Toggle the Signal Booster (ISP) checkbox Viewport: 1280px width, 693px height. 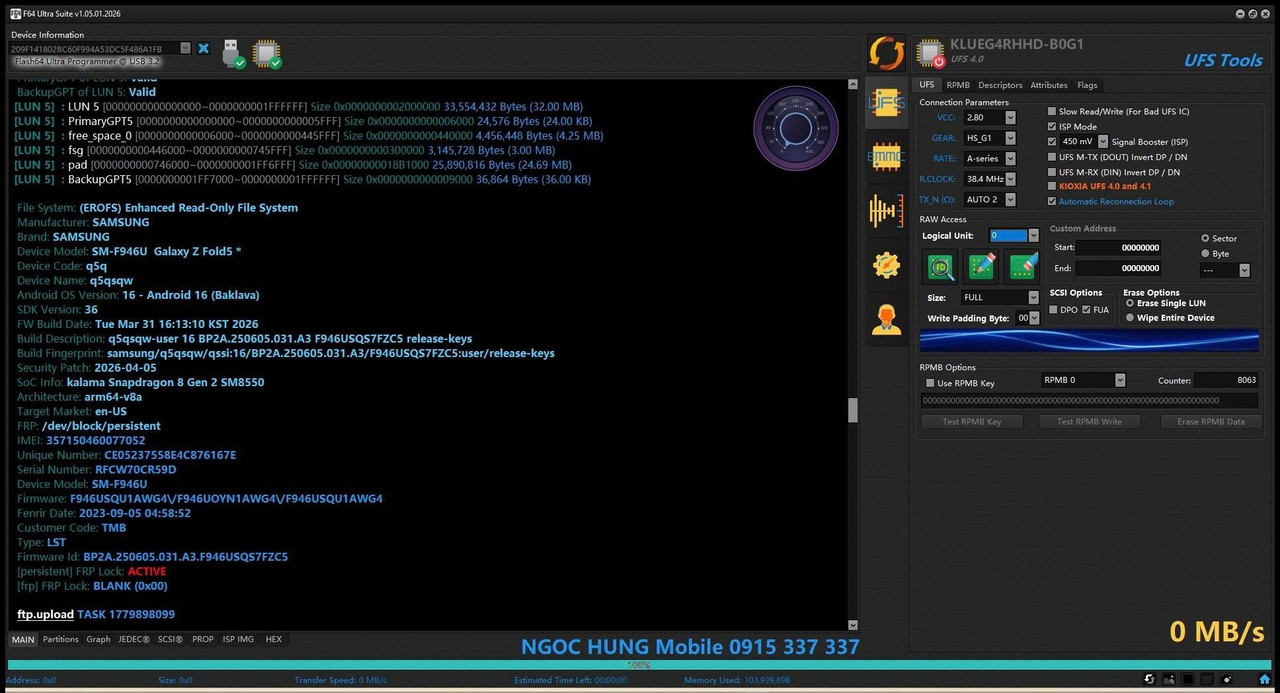tap(1051, 141)
